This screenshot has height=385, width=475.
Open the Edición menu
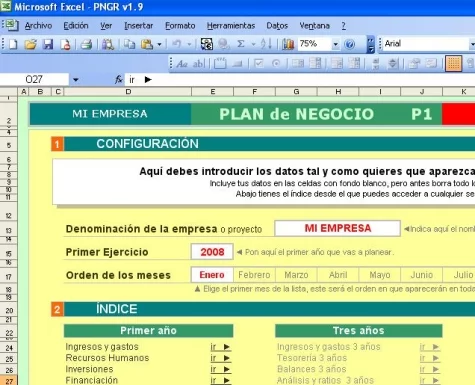click(x=76, y=26)
